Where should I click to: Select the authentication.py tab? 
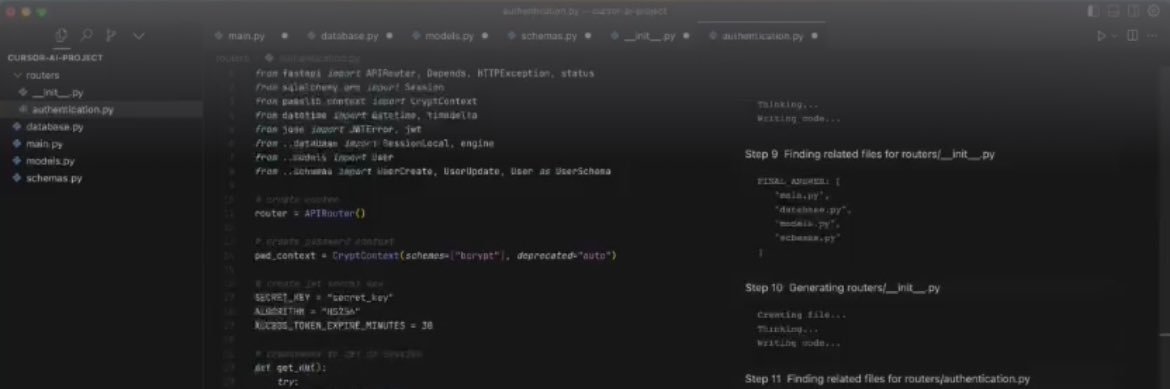(762, 36)
